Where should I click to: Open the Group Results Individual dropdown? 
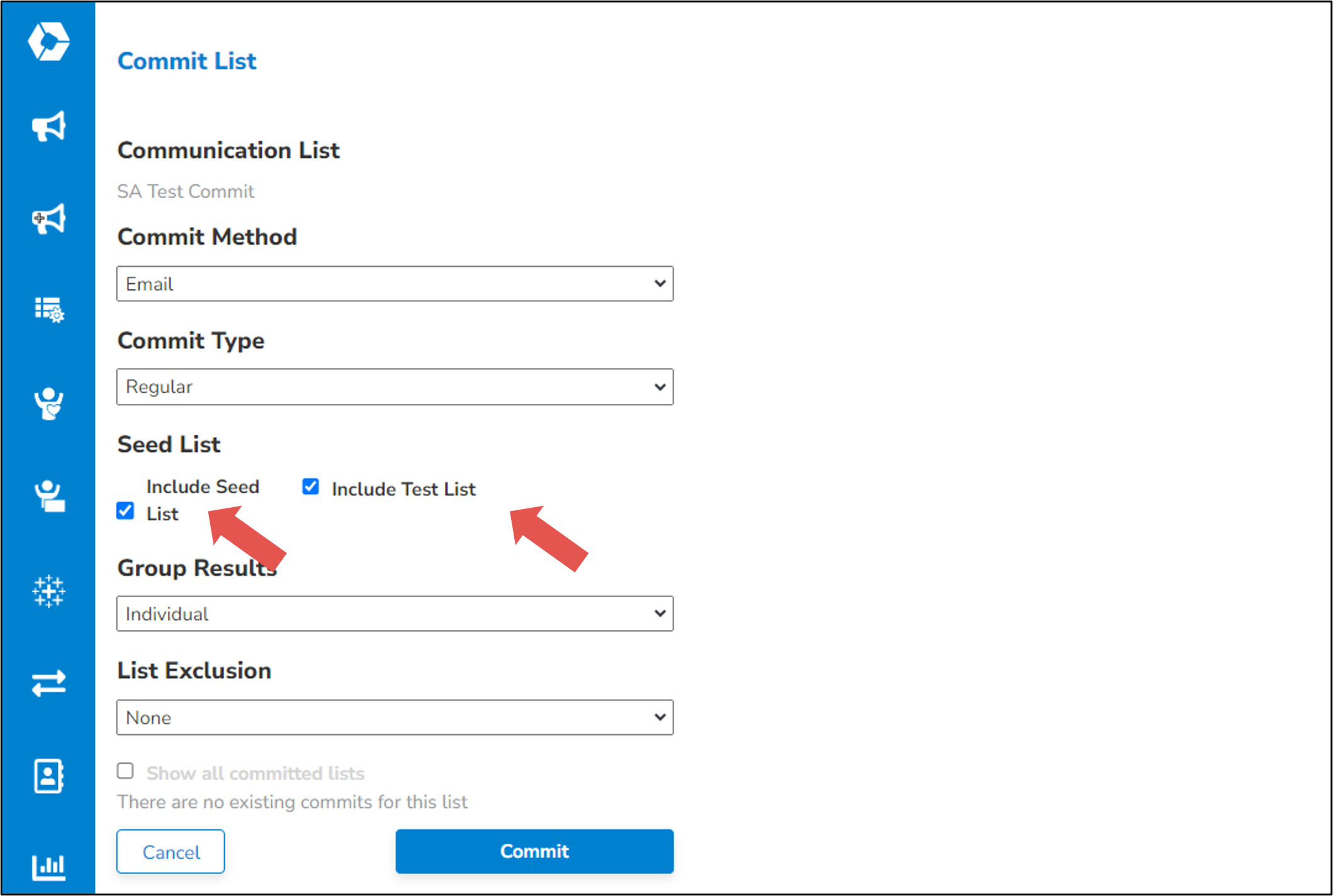click(395, 613)
